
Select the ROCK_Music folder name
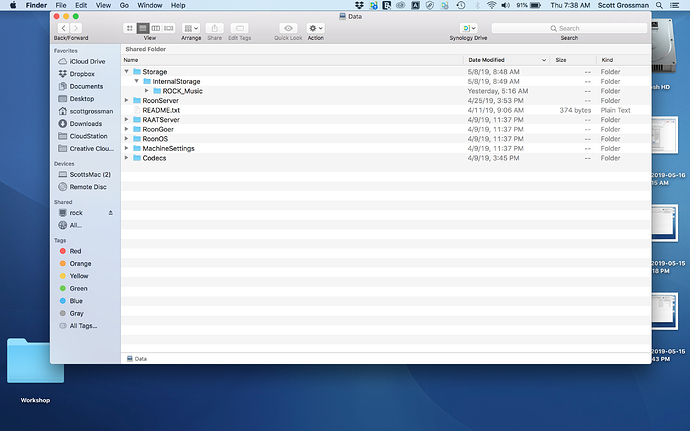click(183, 91)
